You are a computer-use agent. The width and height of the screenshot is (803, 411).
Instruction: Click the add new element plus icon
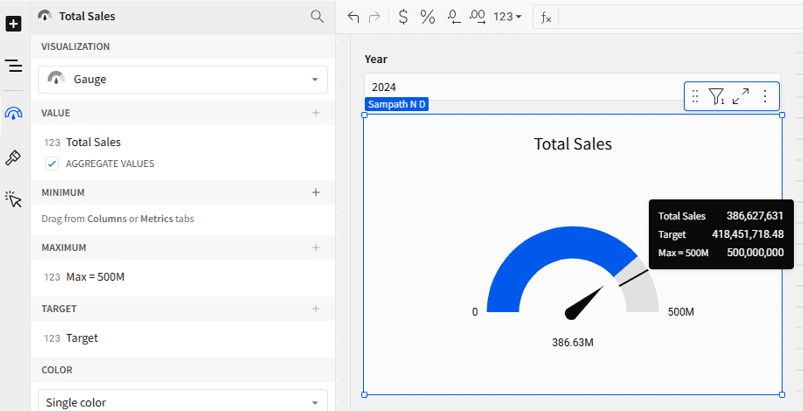click(14, 23)
